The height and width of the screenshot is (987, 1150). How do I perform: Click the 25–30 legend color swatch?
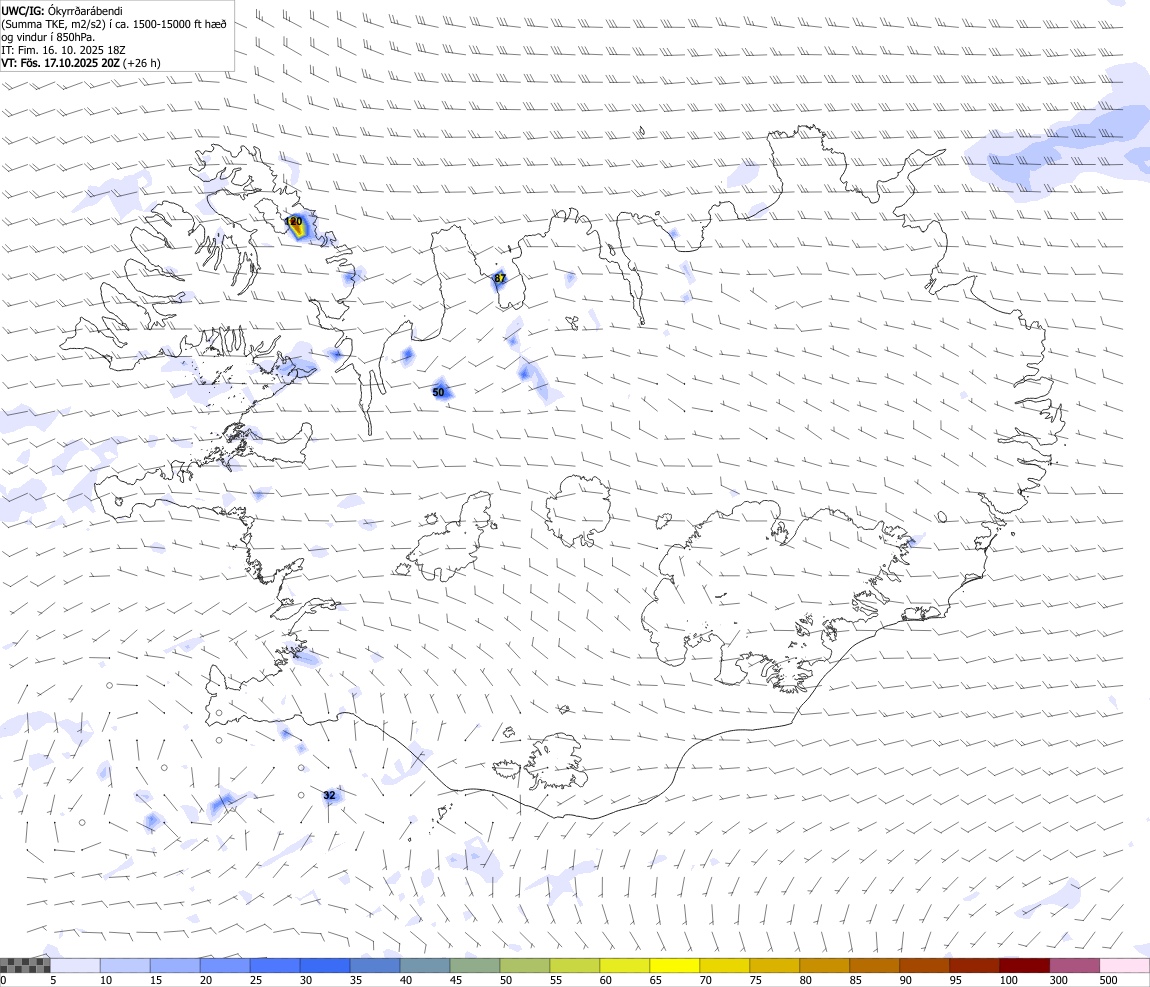[x=275, y=965]
